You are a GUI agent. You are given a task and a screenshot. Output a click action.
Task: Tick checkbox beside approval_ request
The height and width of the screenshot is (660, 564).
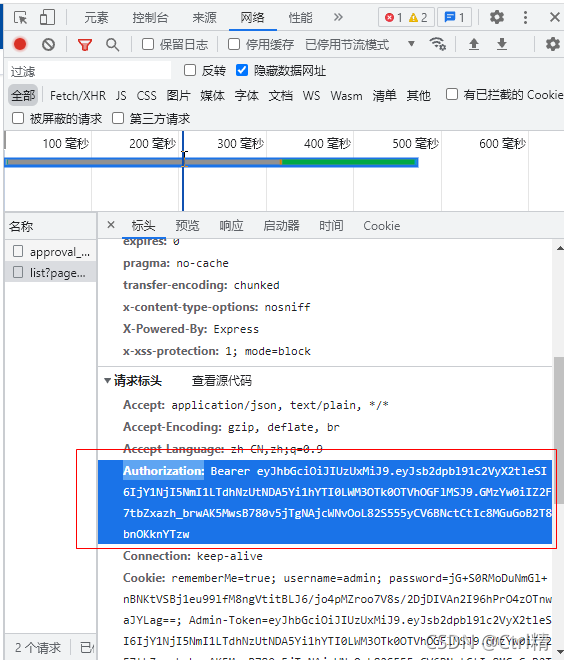pos(18,251)
